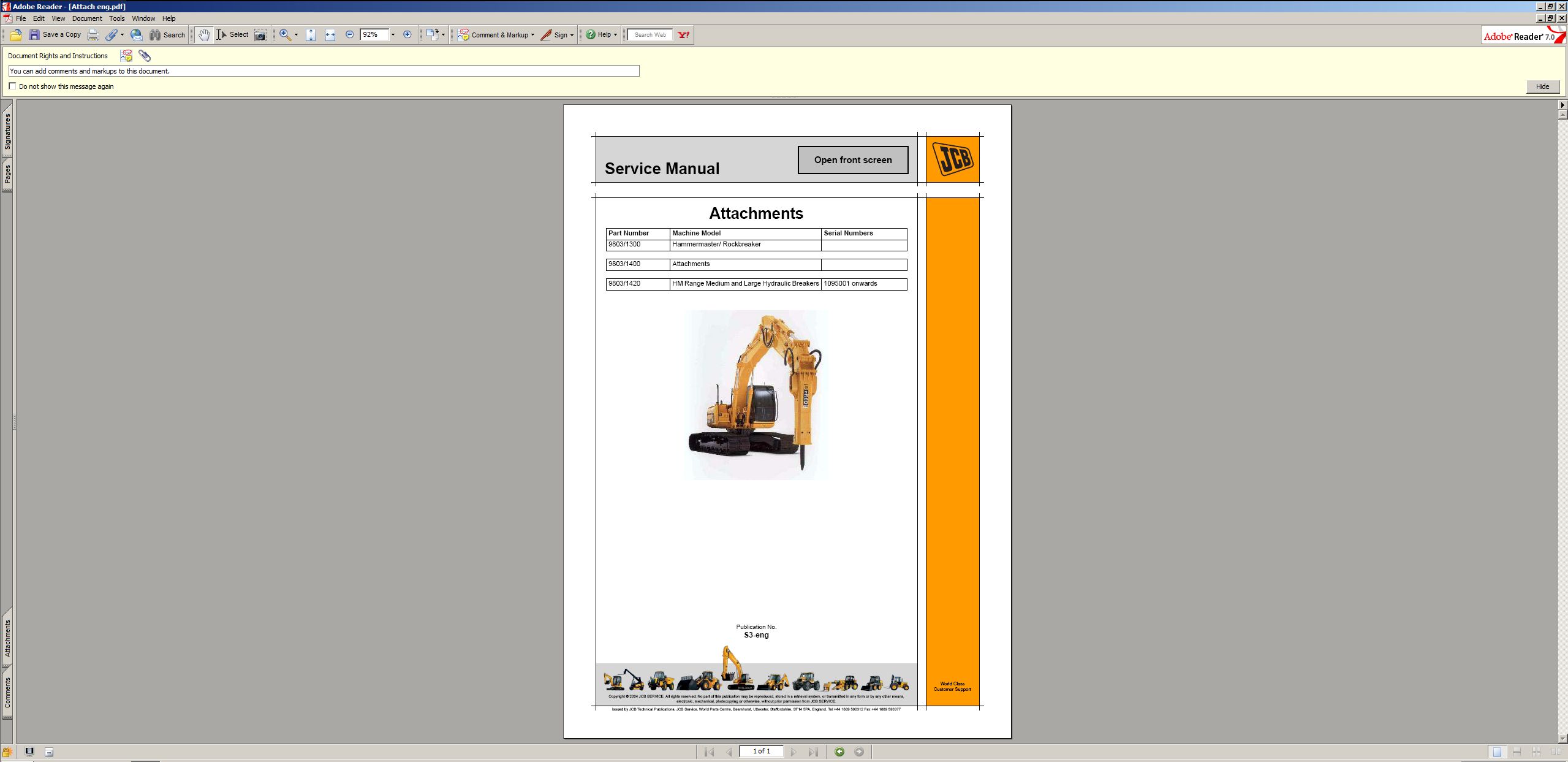Select Single Page layout icon

(x=1497, y=752)
